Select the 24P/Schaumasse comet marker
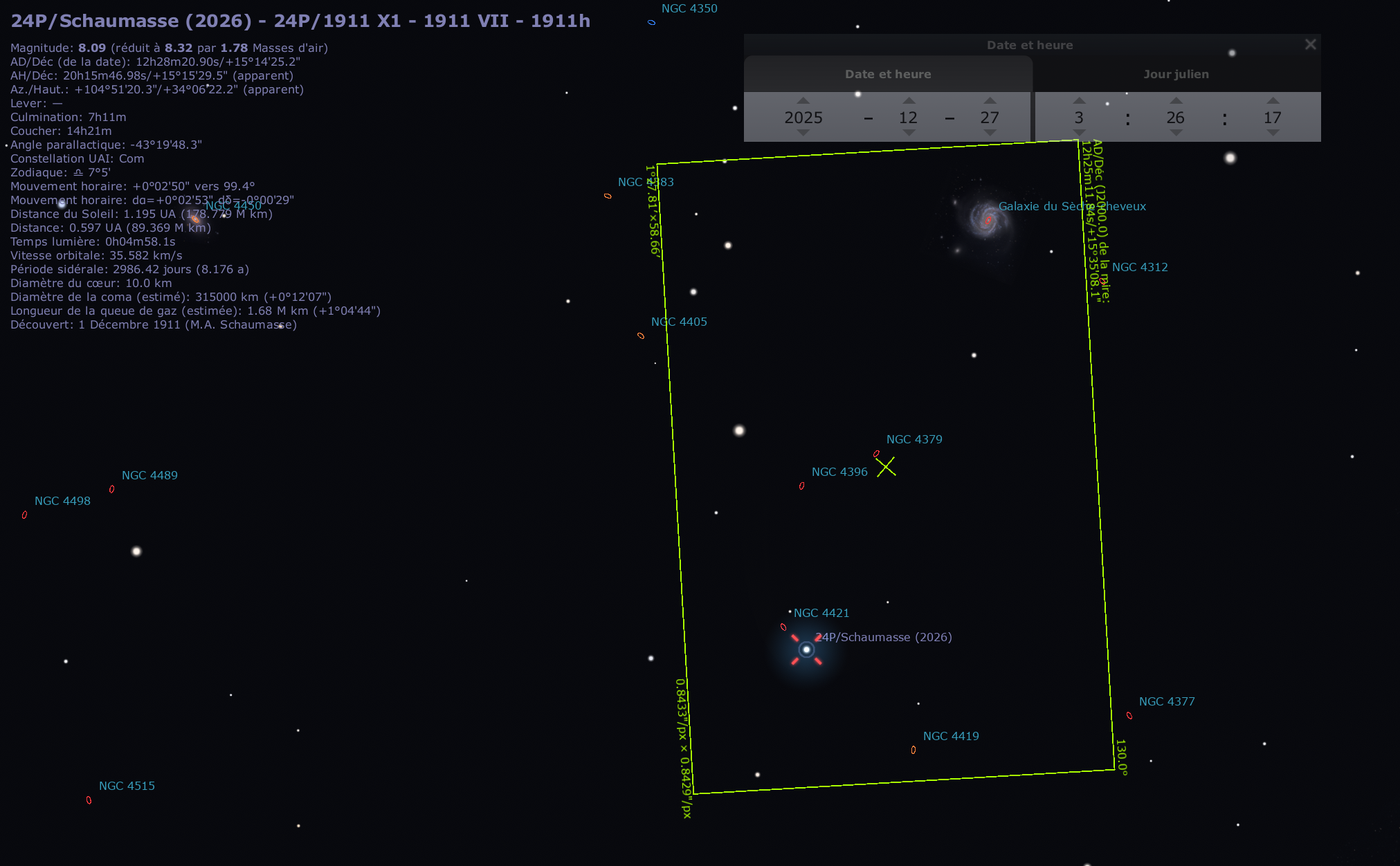 click(x=806, y=649)
